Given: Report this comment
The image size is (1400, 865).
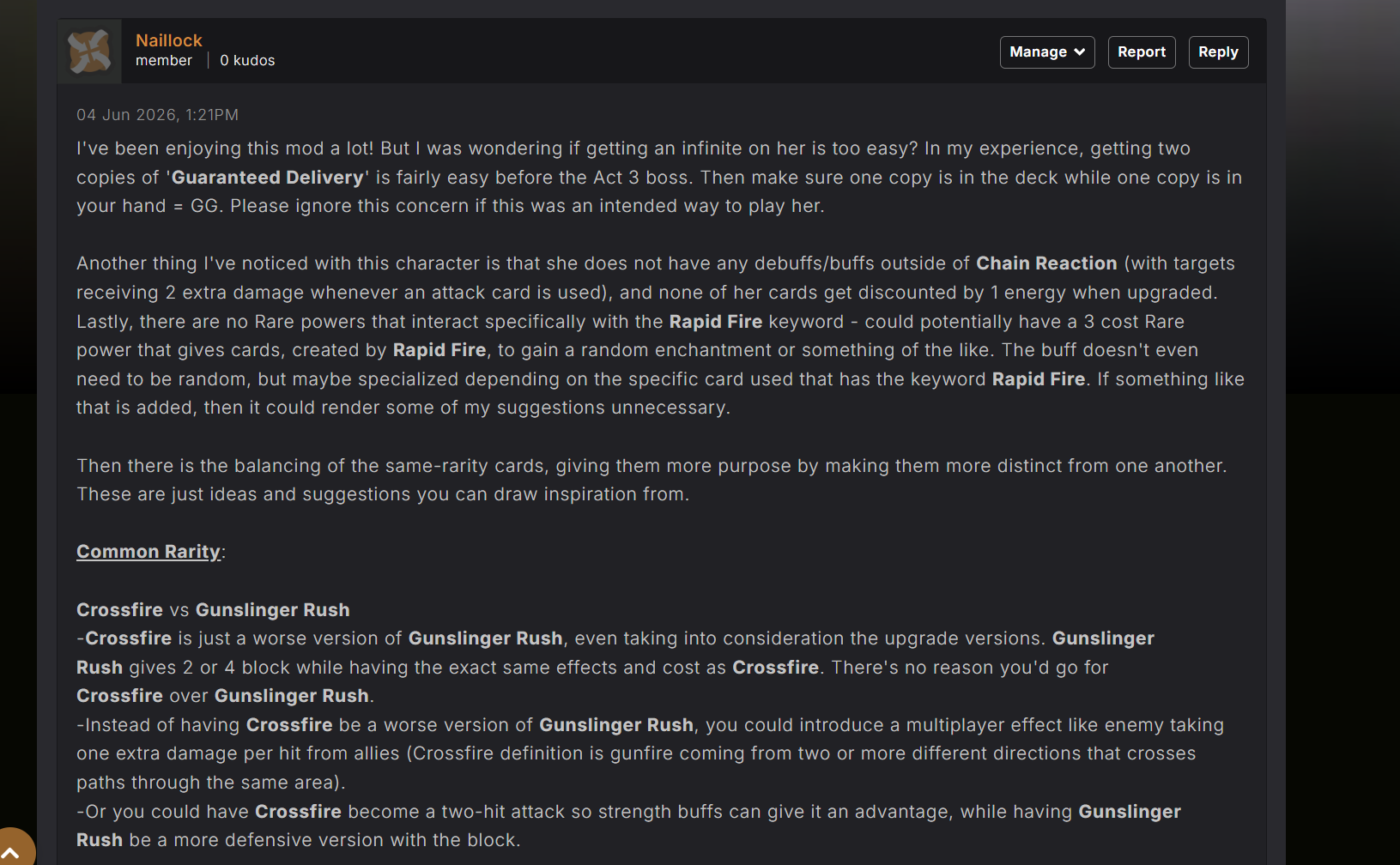Looking at the screenshot, I should (1142, 52).
